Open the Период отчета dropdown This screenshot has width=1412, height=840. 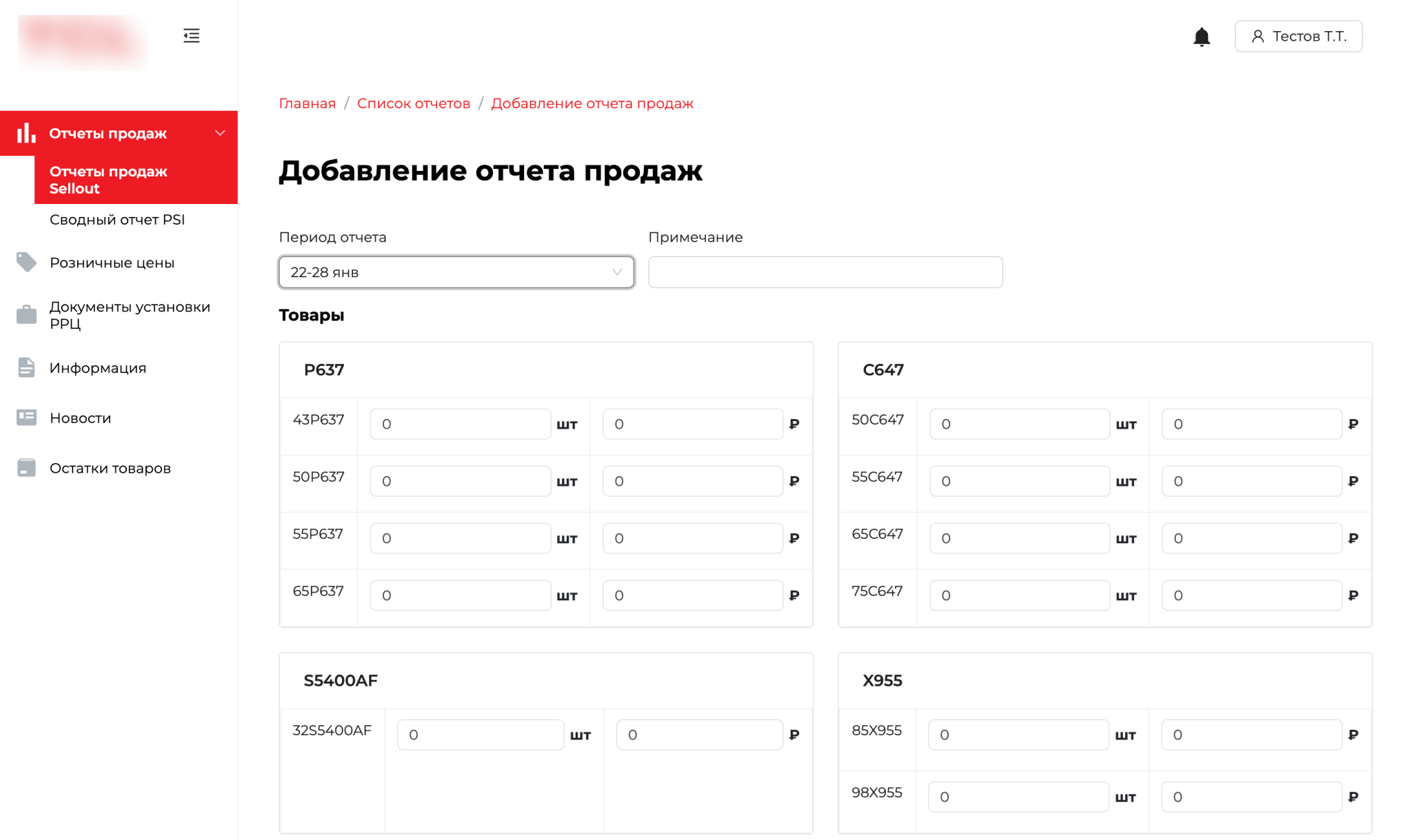(455, 272)
